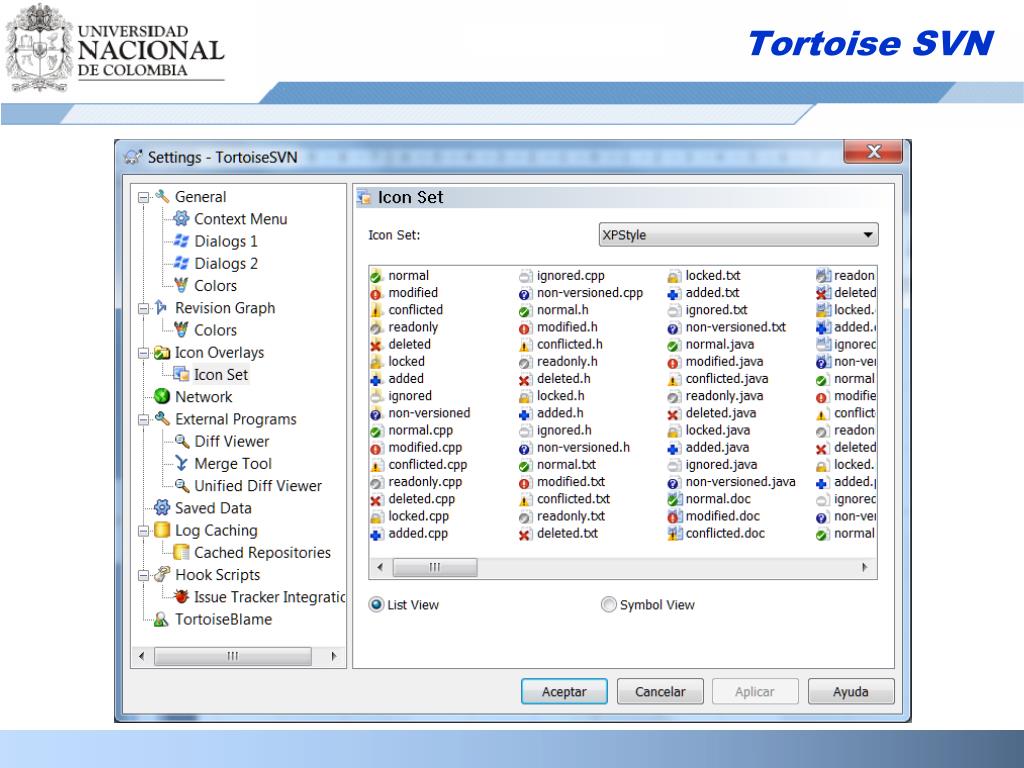Collapse the Log Caching tree node
The width and height of the screenshot is (1024, 768).
point(143,531)
